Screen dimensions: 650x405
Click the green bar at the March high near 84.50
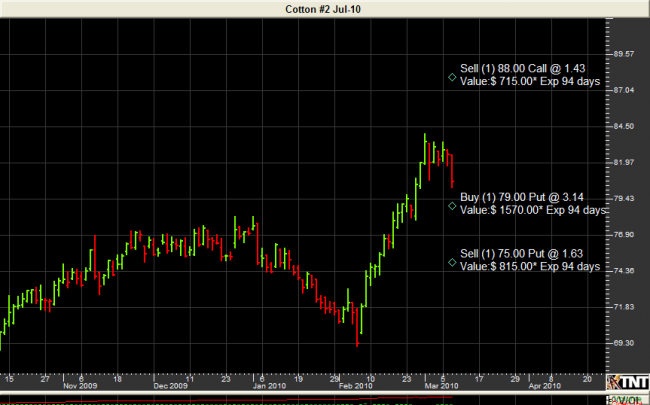click(425, 149)
